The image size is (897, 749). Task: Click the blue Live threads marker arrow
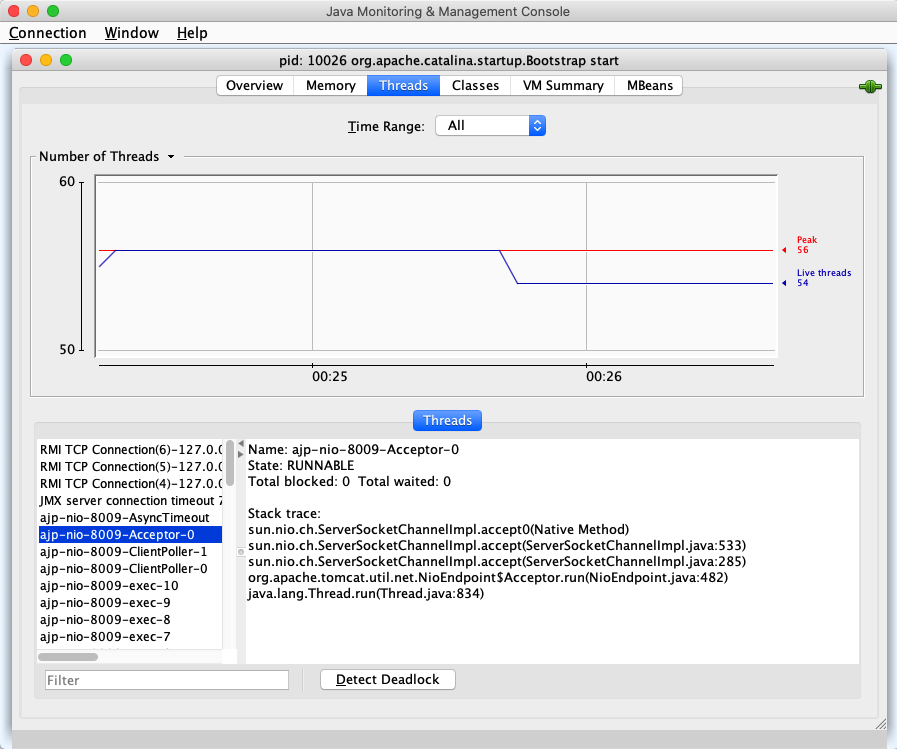[x=785, y=283]
